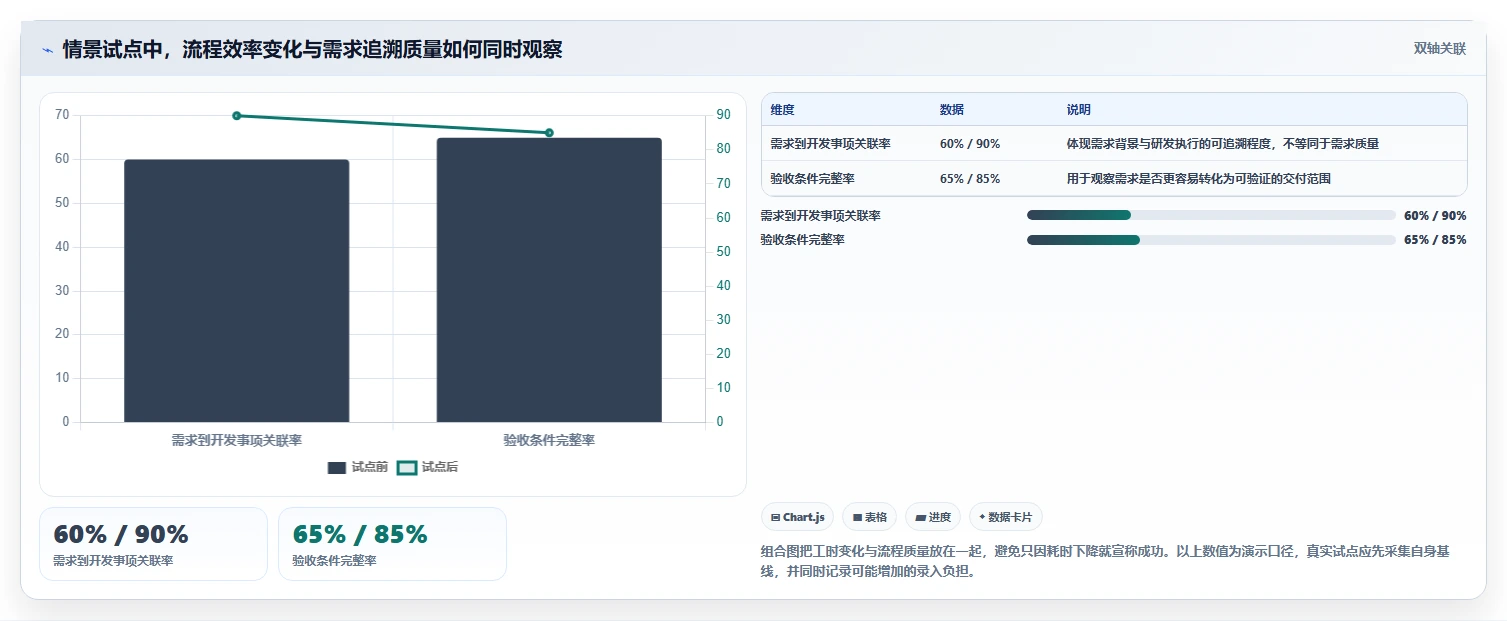
Task: Toggle the 试点前 legend entry
Action: point(358,467)
